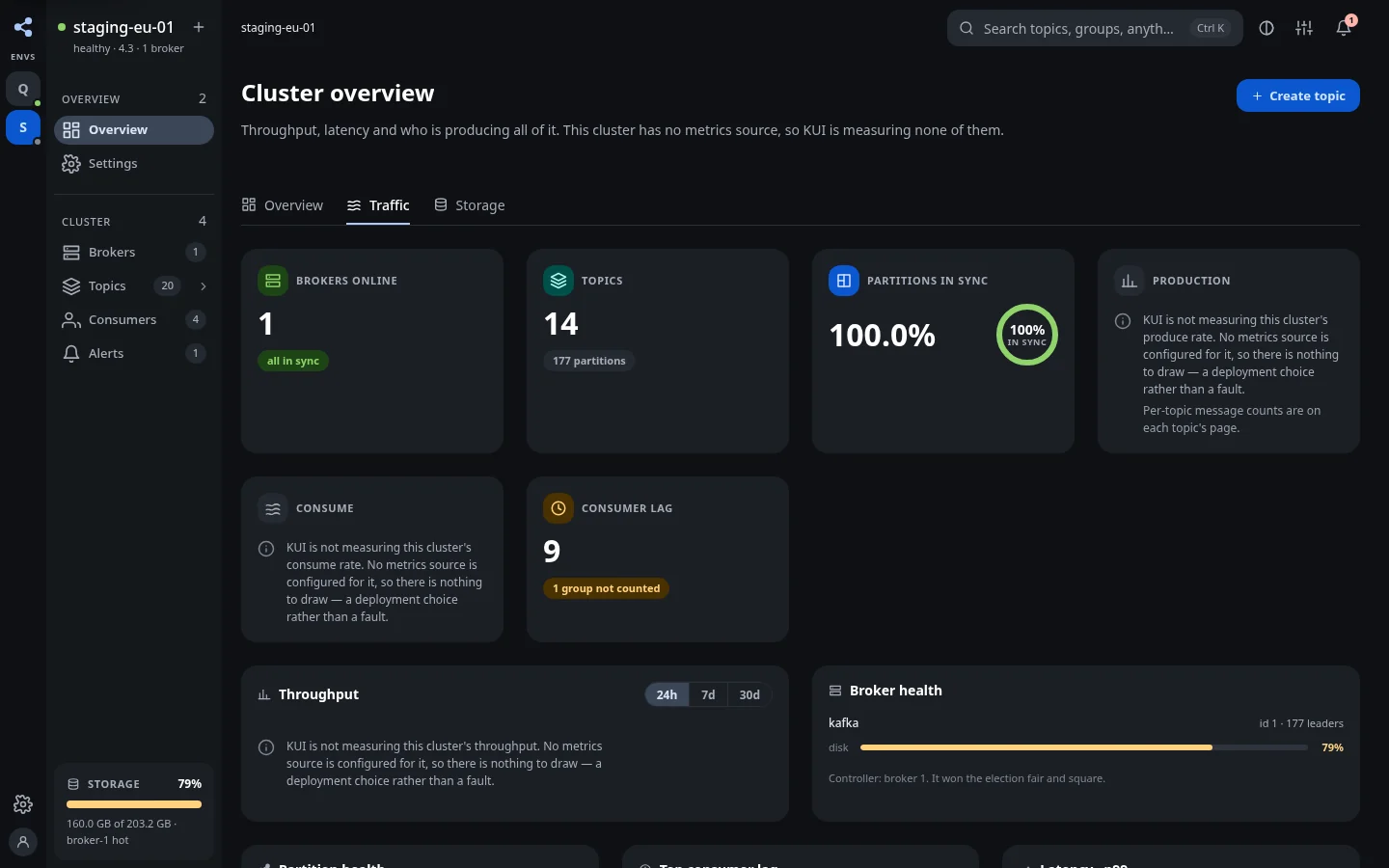The image size is (1389, 868).
Task: Open the gear settings icon in the rail
Action: coord(23,804)
